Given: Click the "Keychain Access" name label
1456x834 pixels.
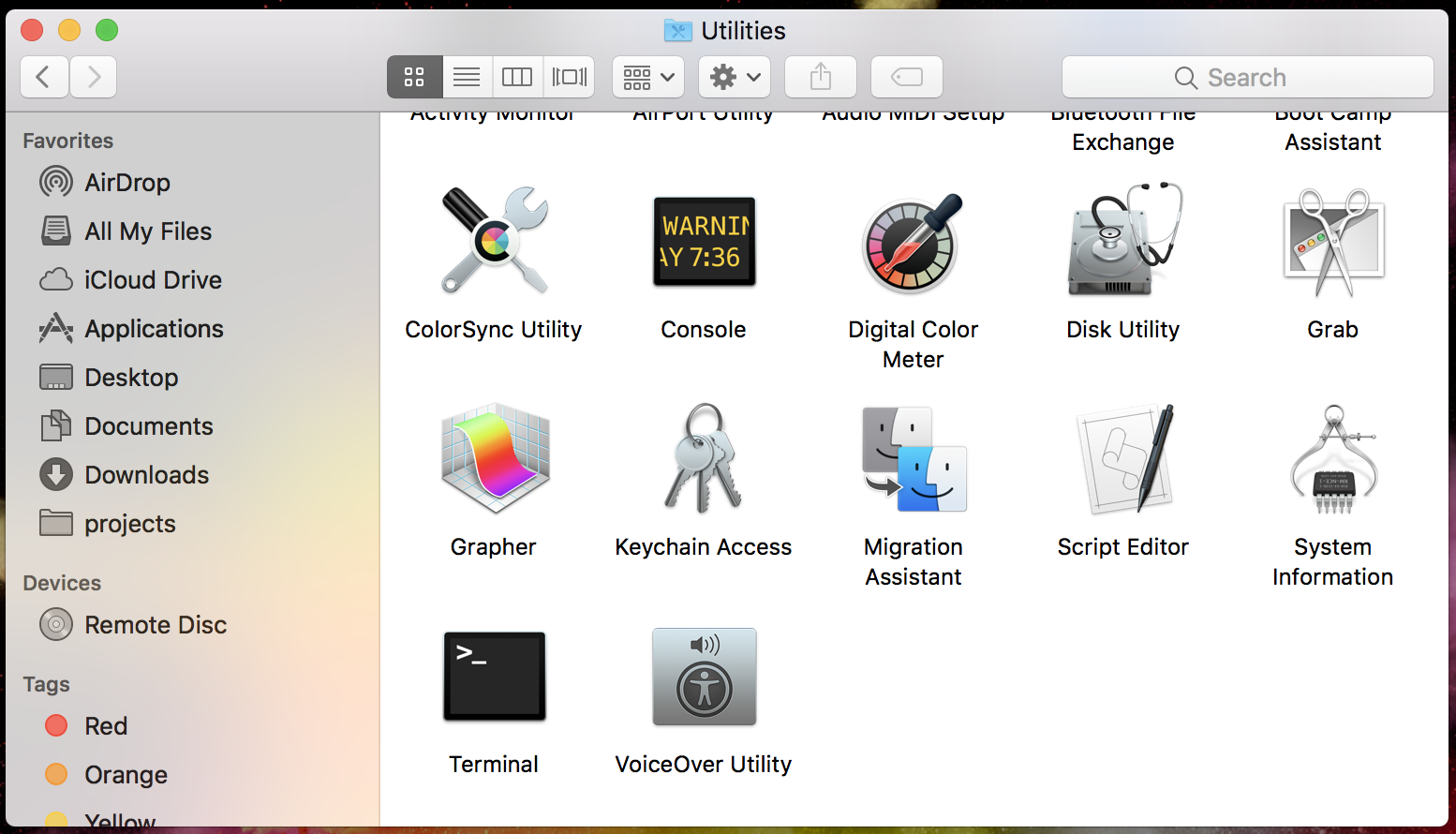Looking at the screenshot, I should [x=704, y=547].
